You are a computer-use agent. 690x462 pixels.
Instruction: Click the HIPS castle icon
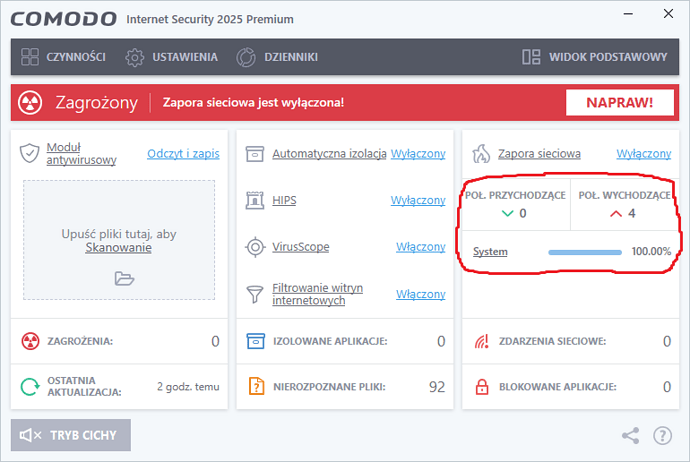point(255,201)
